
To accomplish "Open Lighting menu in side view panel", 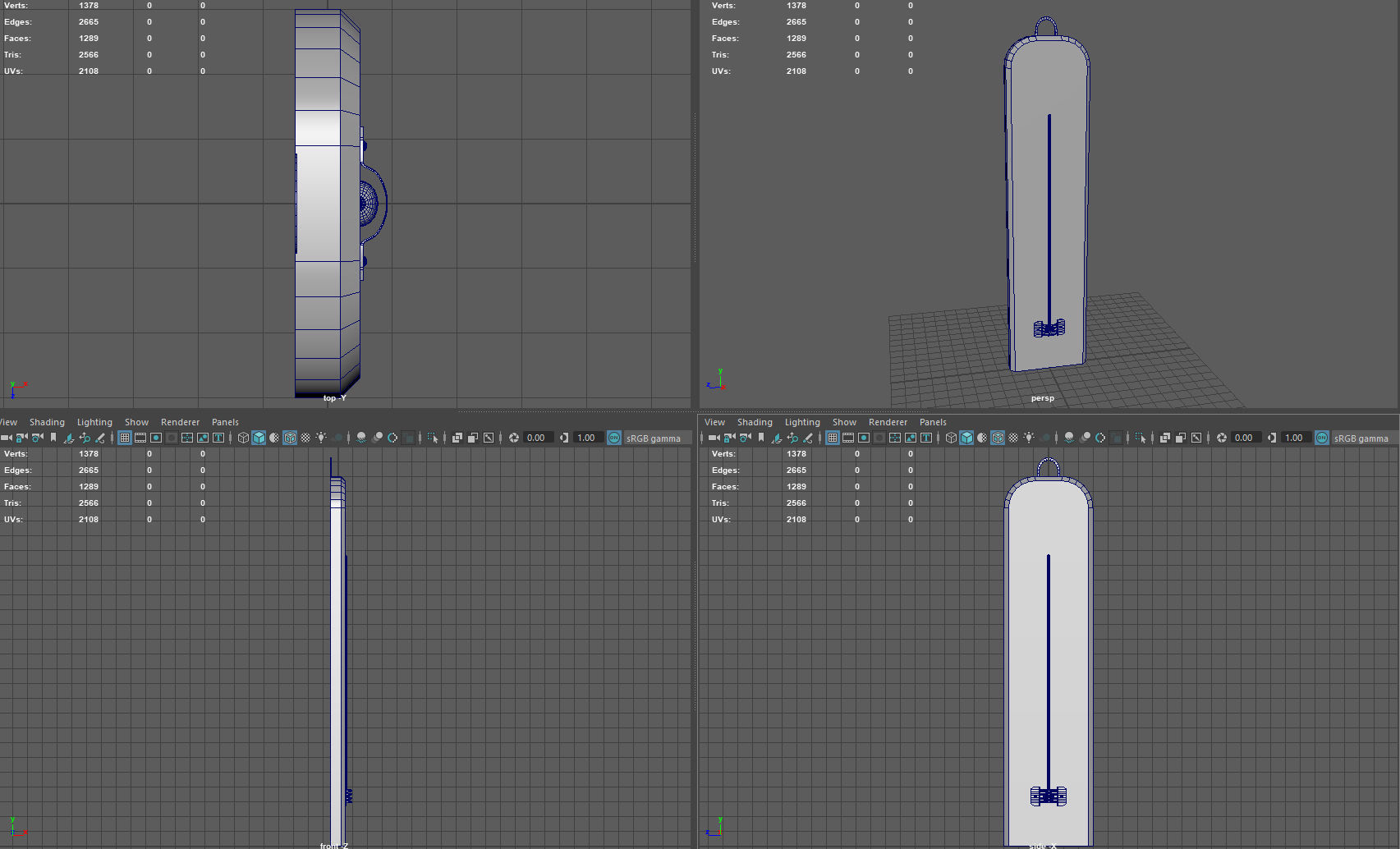I will click(x=802, y=422).
